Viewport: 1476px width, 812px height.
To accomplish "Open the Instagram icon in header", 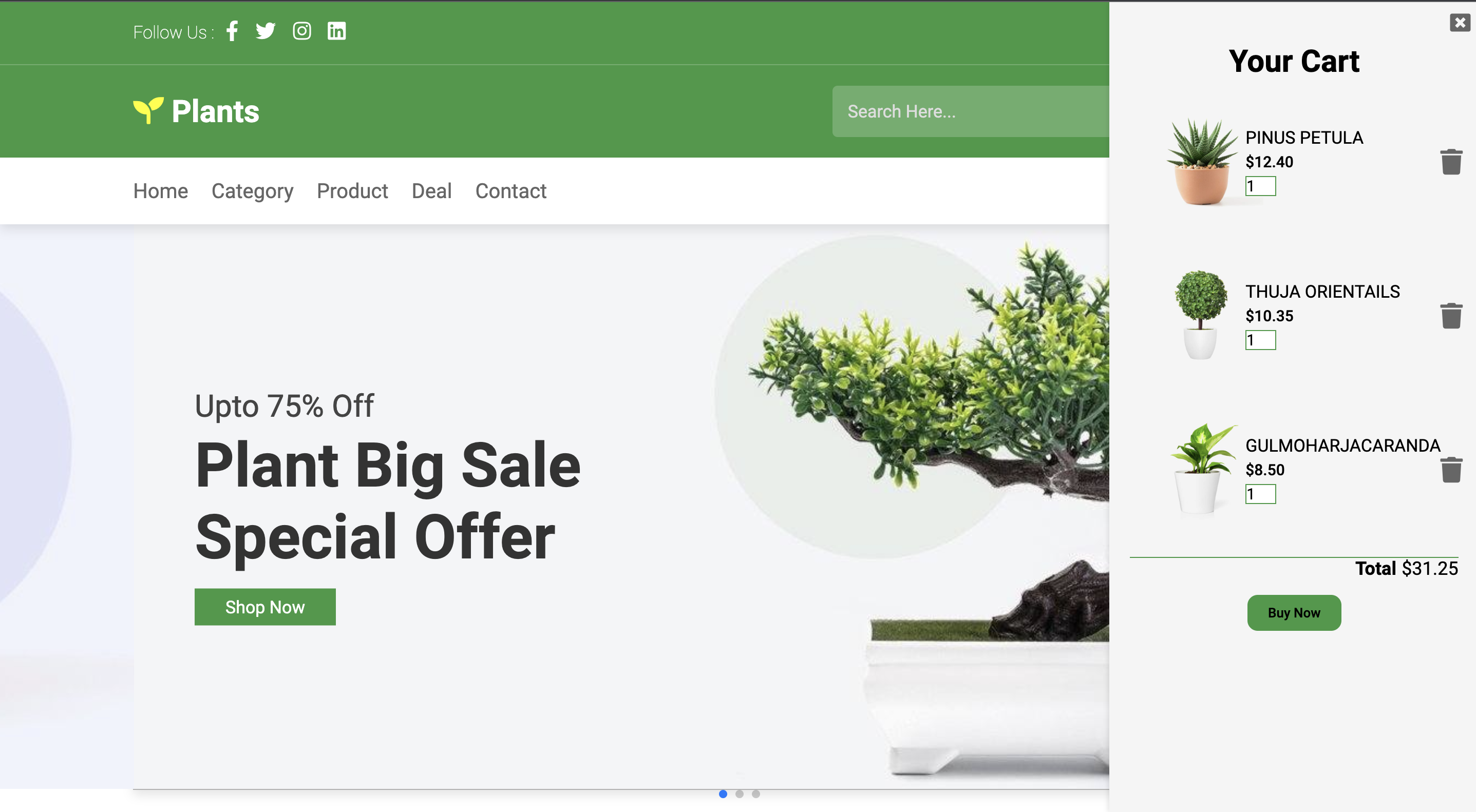I will tap(302, 31).
